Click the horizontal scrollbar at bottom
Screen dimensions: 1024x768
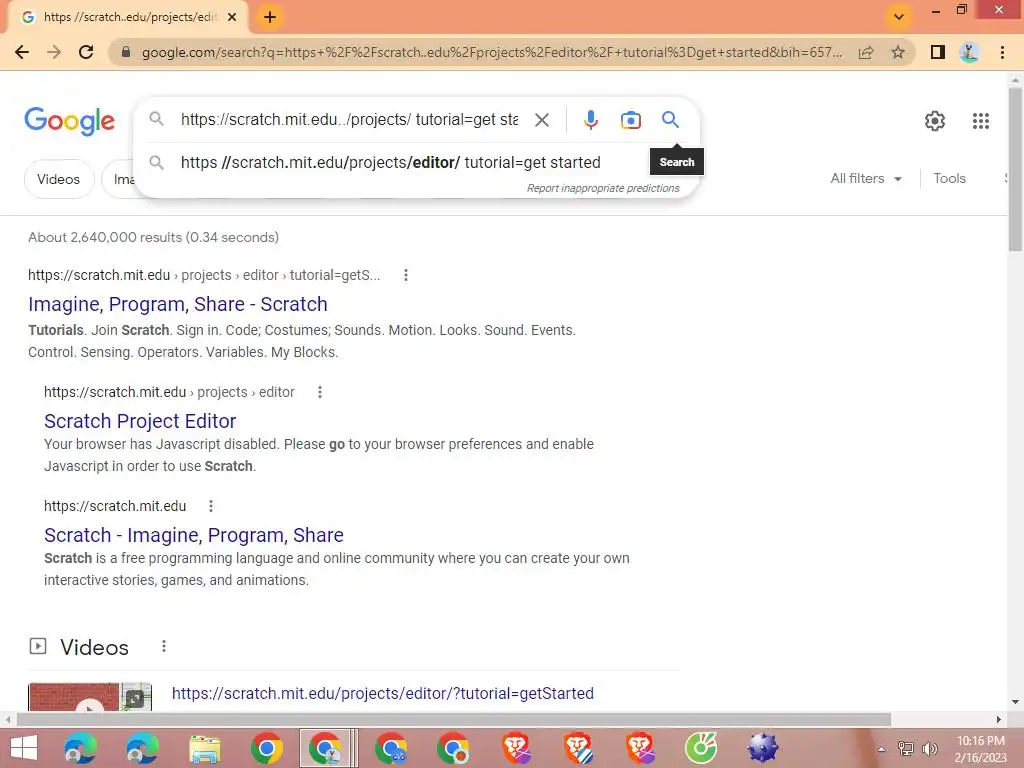point(453,719)
